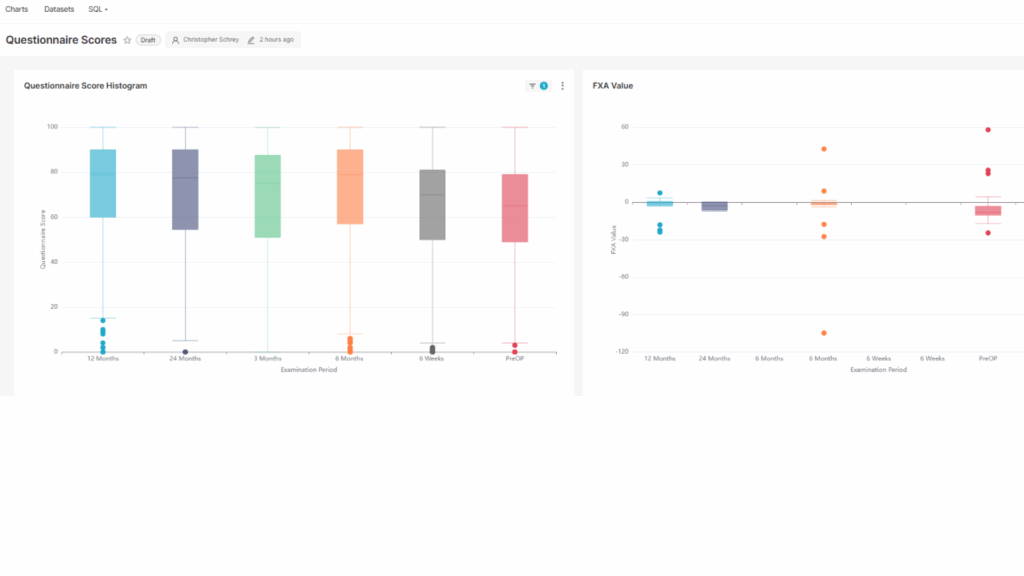Click the gray 6 Weeks score box
The image size is (1024, 576).
pyautogui.click(x=432, y=204)
